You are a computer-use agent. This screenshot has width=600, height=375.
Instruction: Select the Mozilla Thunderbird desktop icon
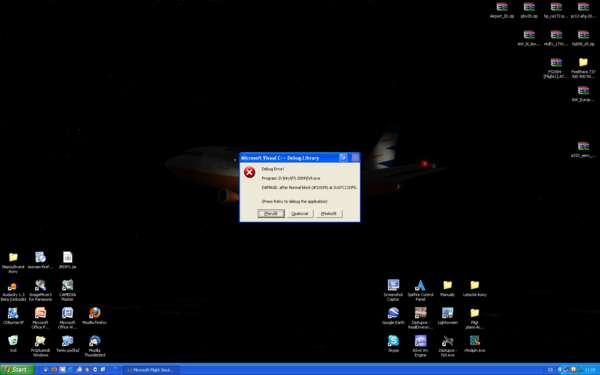point(95,346)
